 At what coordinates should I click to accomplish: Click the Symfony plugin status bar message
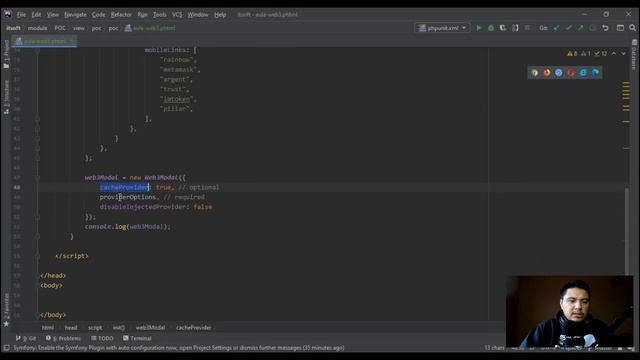[x=179, y=348]
